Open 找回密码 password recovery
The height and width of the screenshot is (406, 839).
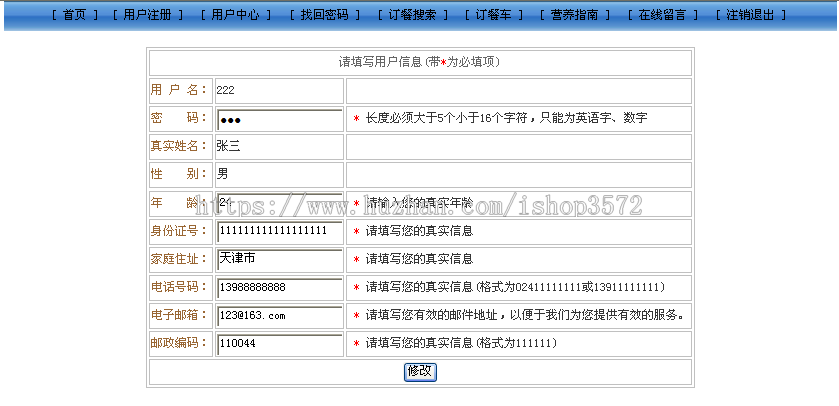[x=325, y=15]
